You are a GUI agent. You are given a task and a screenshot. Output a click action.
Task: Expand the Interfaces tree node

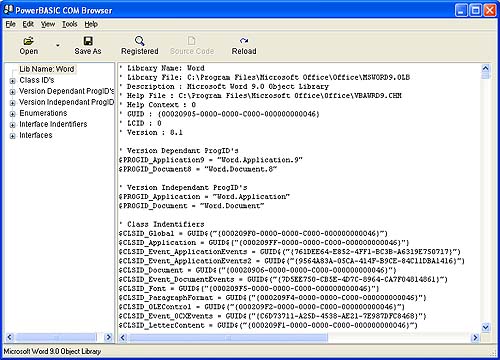pos(12,136)
